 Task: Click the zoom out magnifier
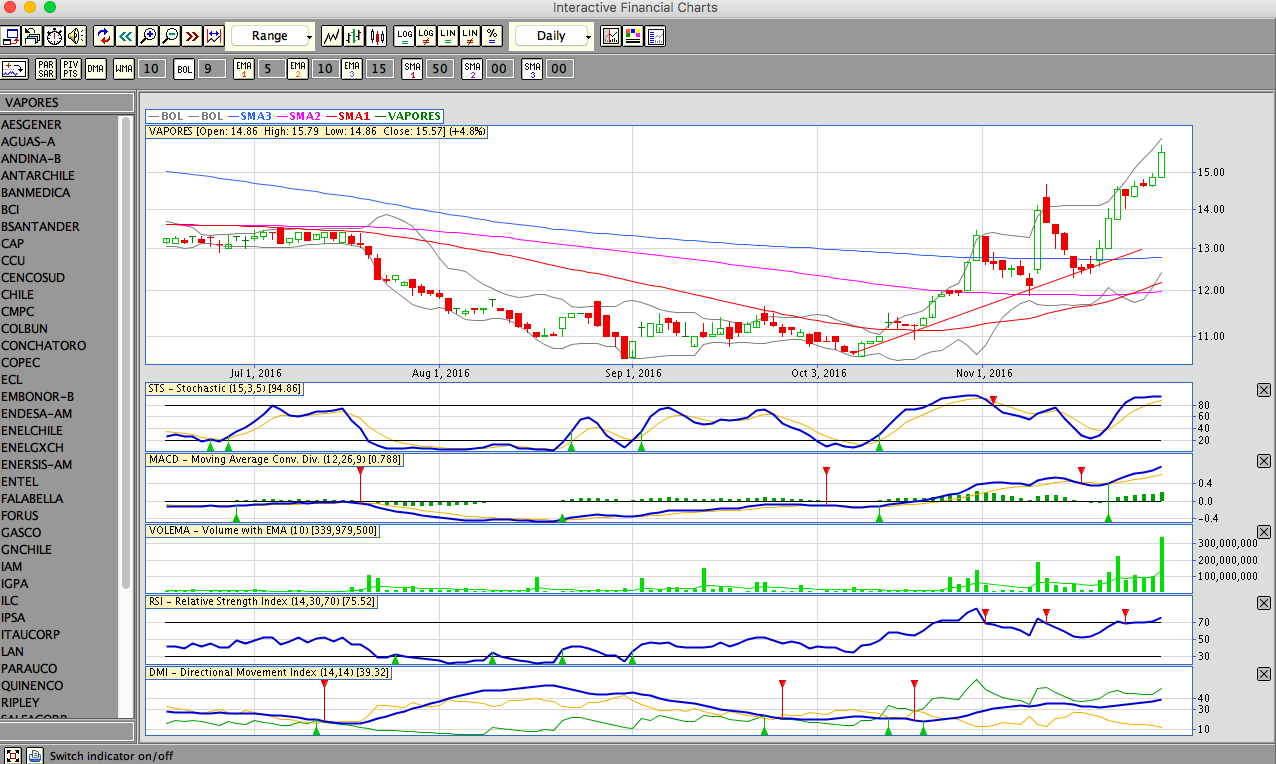pyautogui.click(x=170, y=36)
